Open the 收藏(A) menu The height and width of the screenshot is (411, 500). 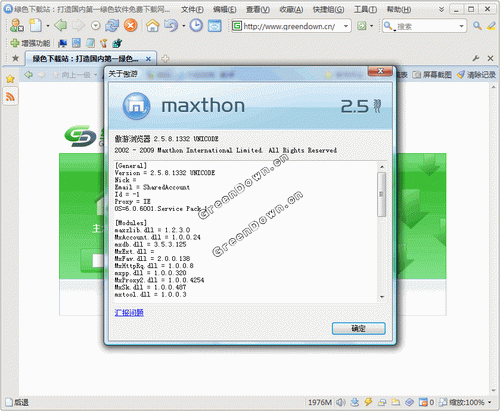click(291, 9)
